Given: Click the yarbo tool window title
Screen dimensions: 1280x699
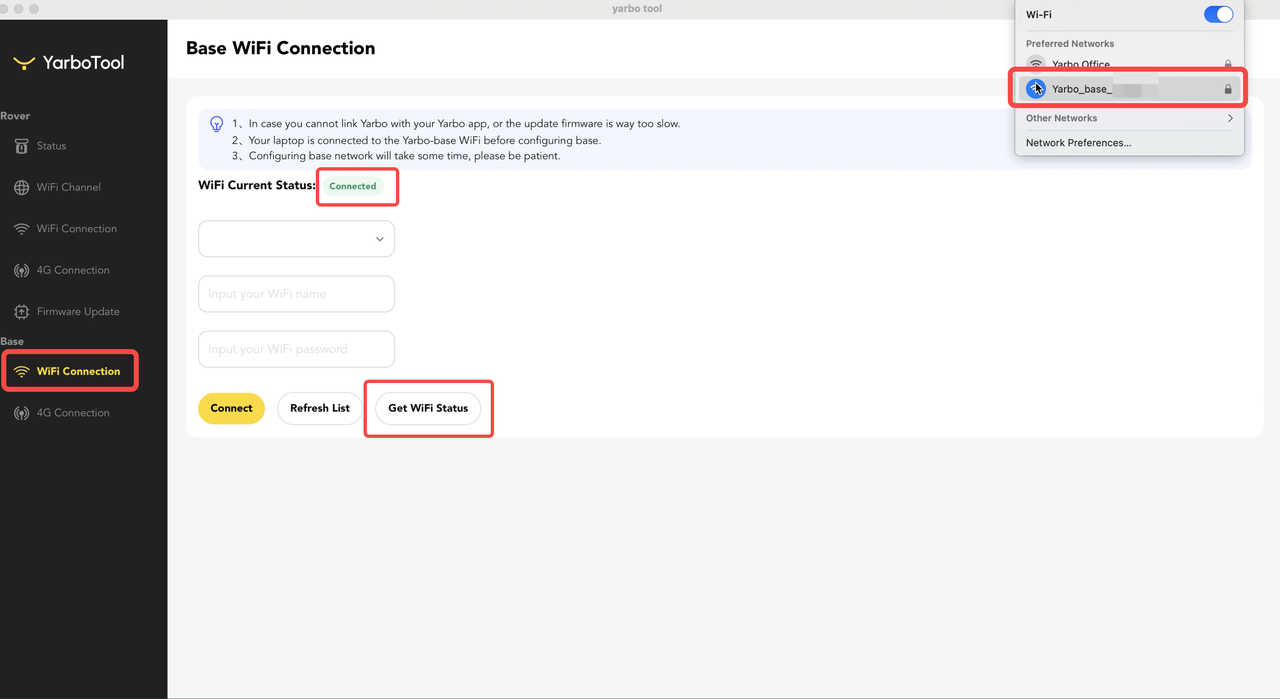Looking at the screenshot, I should pyautogui.click(x=637, y=9).
